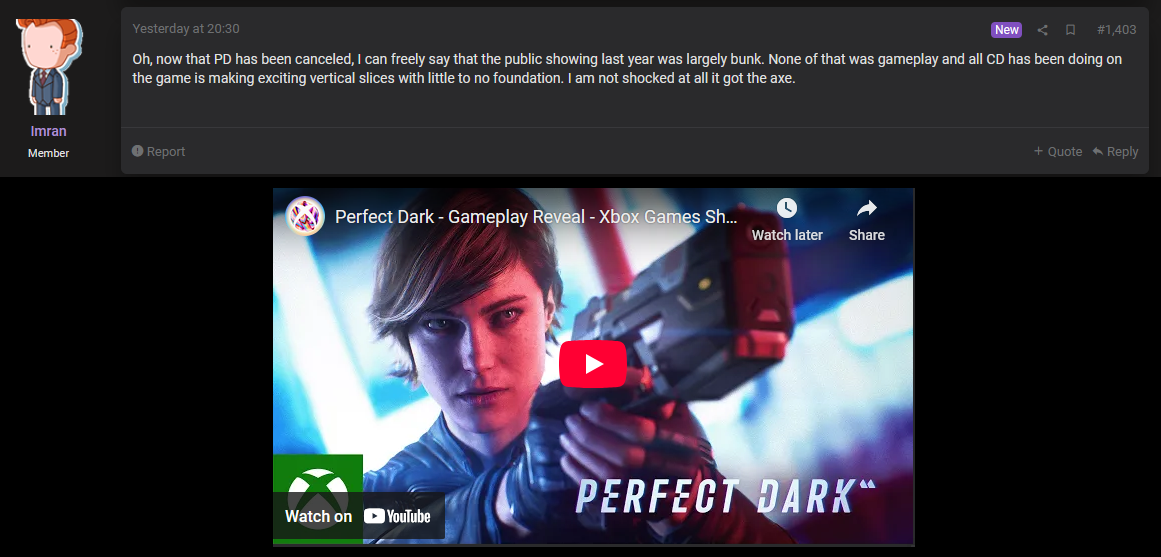Click the Perfect Dark Gameplay Reveal video title

coord(537,217)
